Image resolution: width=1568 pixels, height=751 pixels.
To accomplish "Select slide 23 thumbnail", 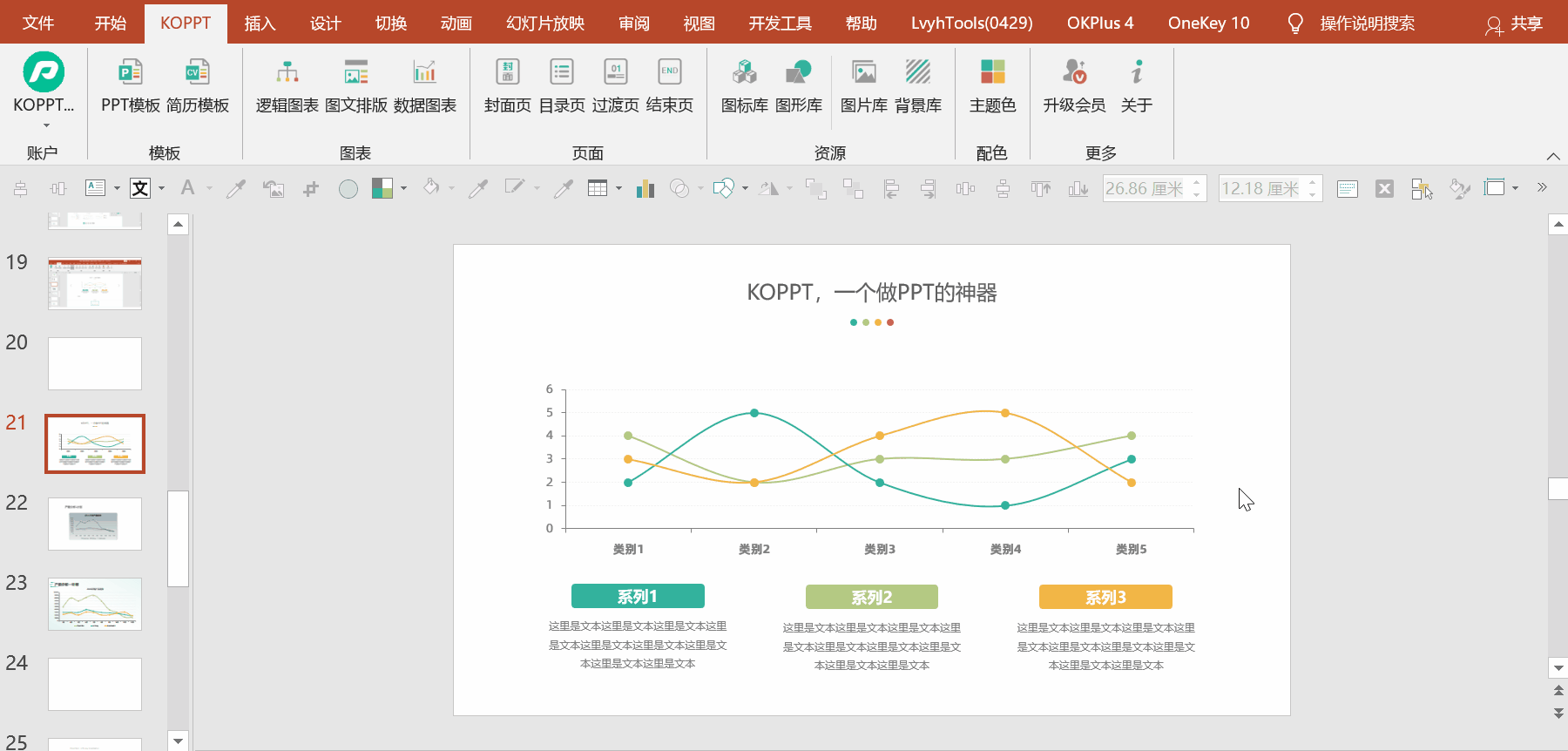I will pos(95,604).
